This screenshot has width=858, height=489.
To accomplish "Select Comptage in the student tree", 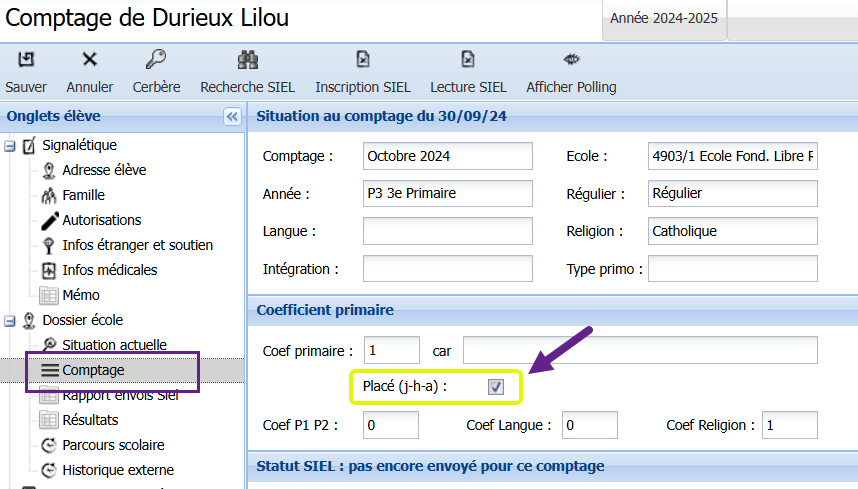I will click(x=93, y=370).
